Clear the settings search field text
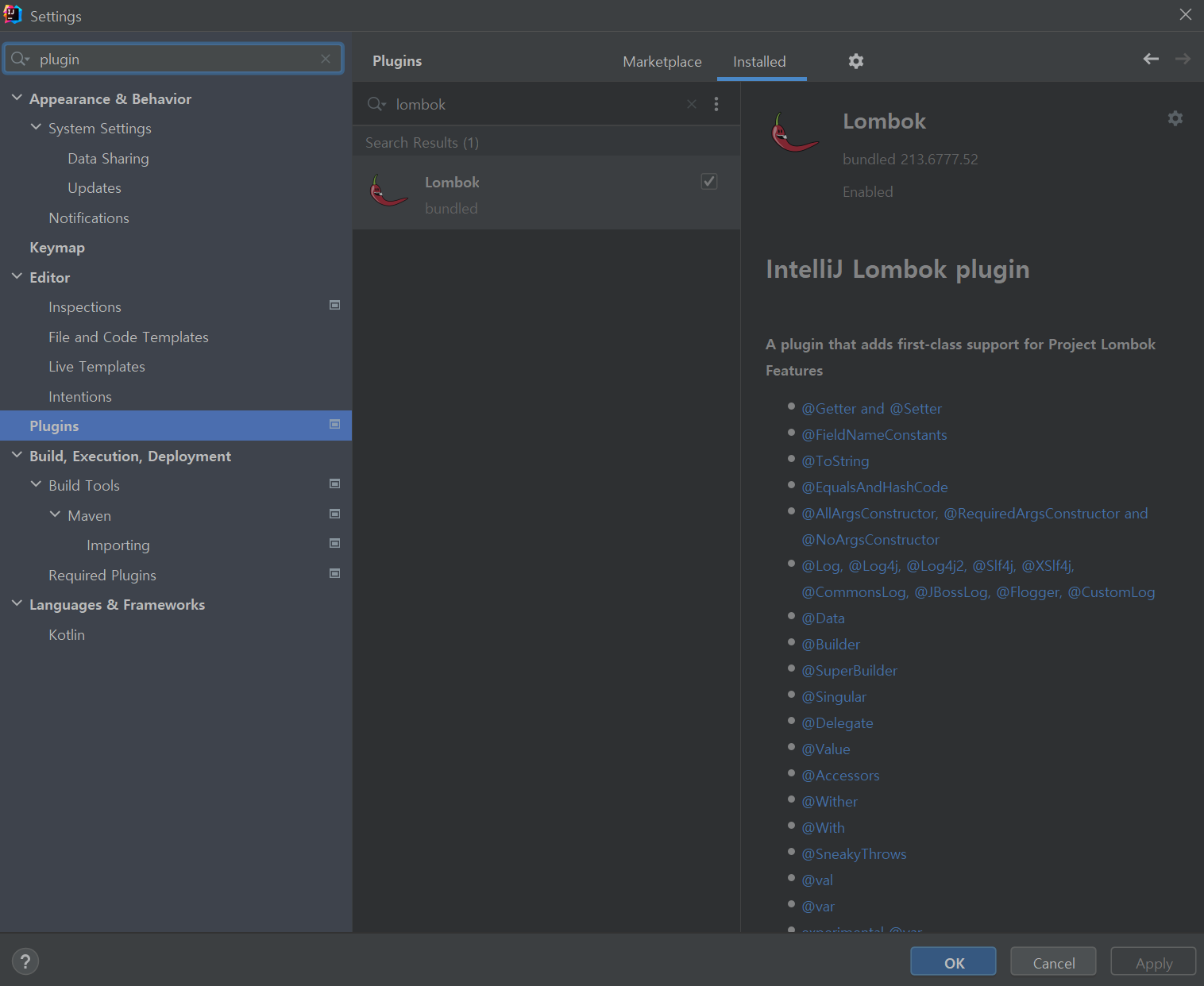 pos(326,59)
